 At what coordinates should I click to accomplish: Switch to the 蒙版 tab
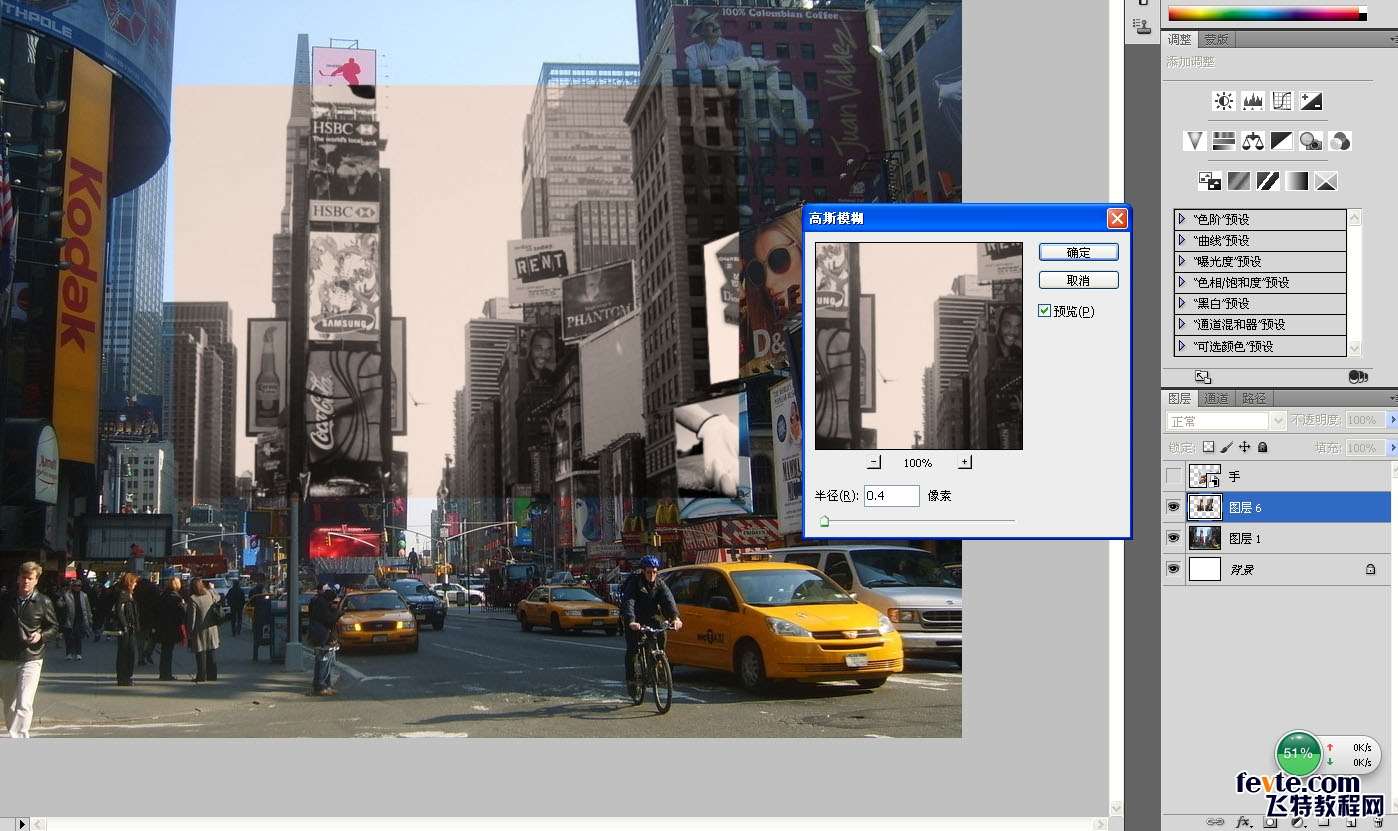pos(1215,39)
